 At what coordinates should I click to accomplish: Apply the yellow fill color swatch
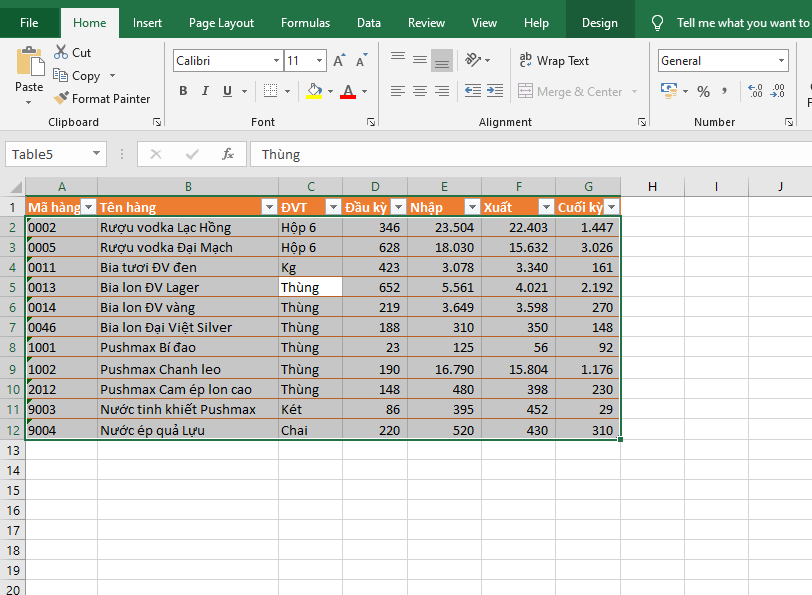click(314, 91)
